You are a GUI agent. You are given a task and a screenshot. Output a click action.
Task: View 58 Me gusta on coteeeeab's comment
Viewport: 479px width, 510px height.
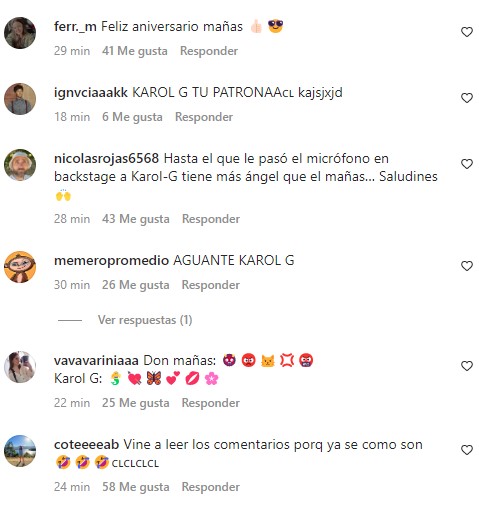(136, 487)
